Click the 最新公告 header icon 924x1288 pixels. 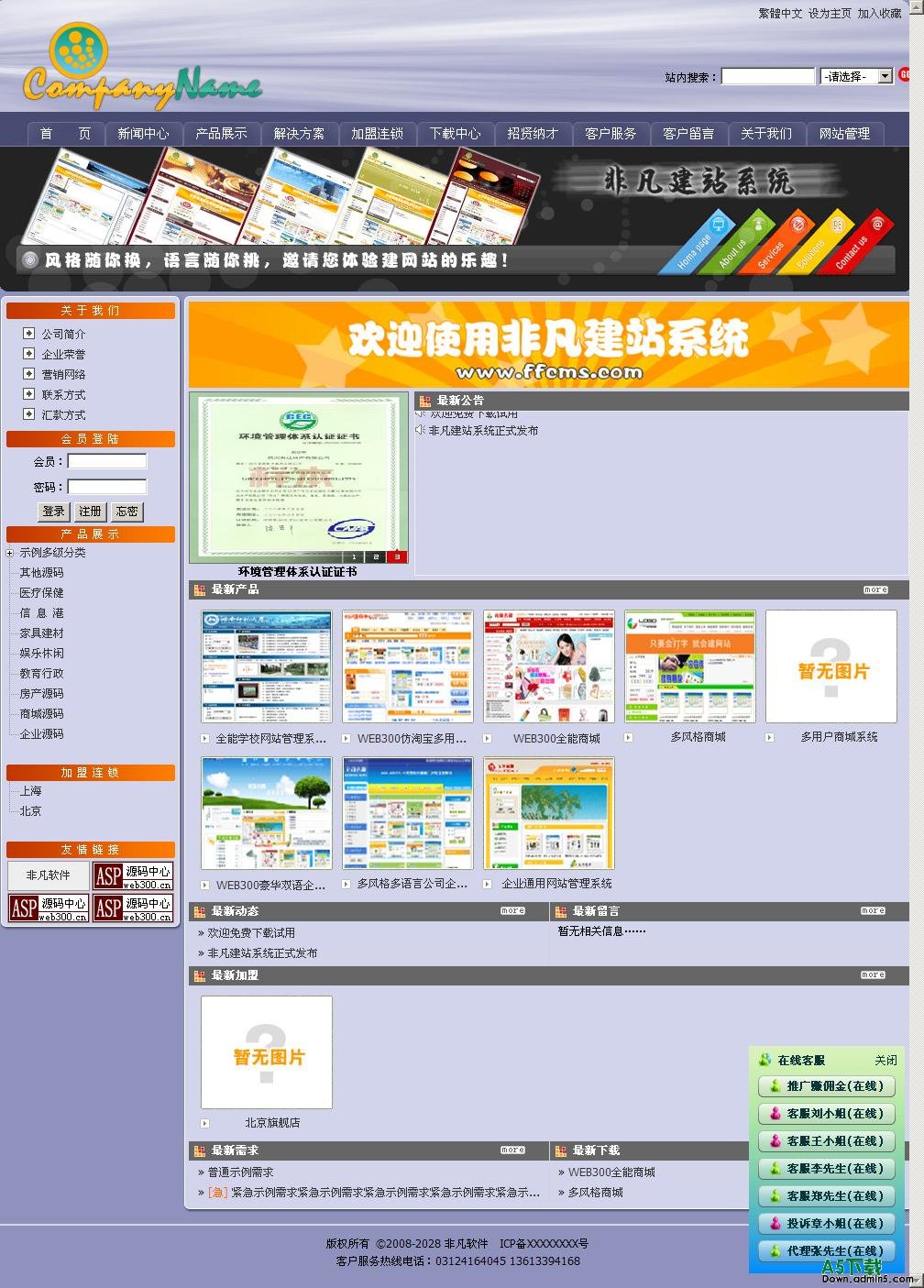(424, 402)
